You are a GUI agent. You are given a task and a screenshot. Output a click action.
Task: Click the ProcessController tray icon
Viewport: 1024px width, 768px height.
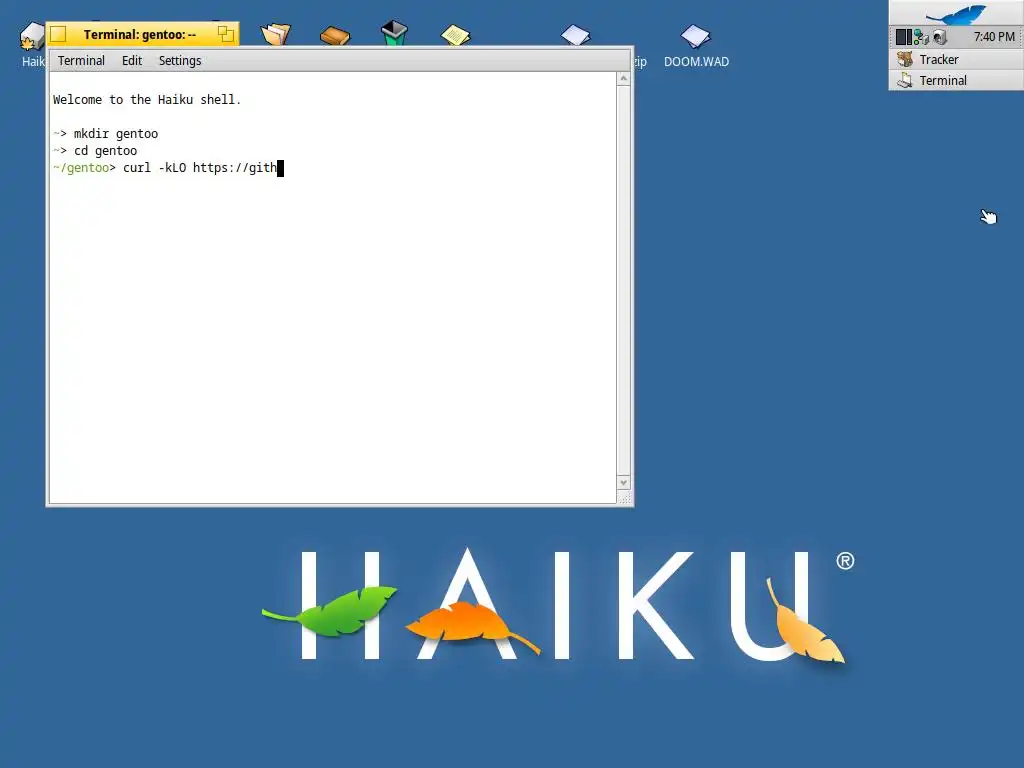click(903, 37)
